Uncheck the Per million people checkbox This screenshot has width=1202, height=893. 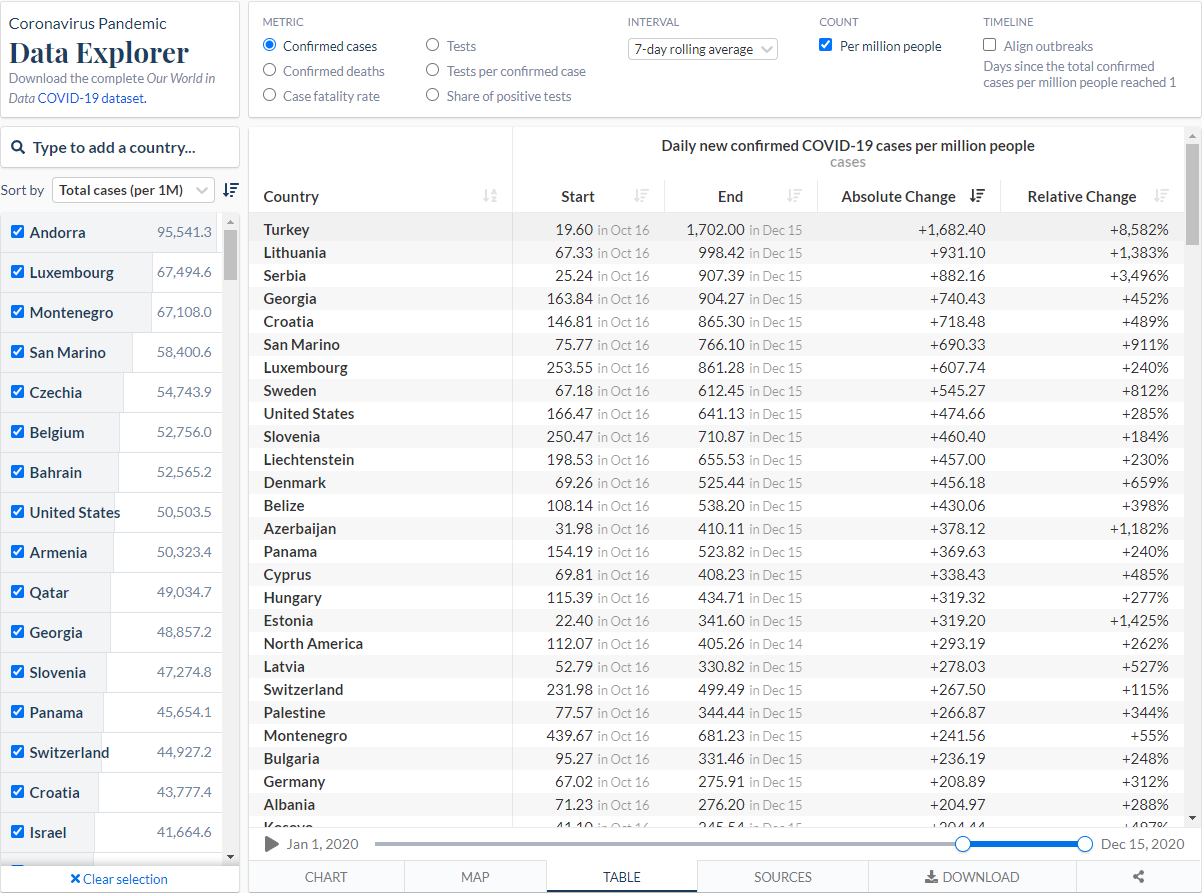(x=826, y=45)
